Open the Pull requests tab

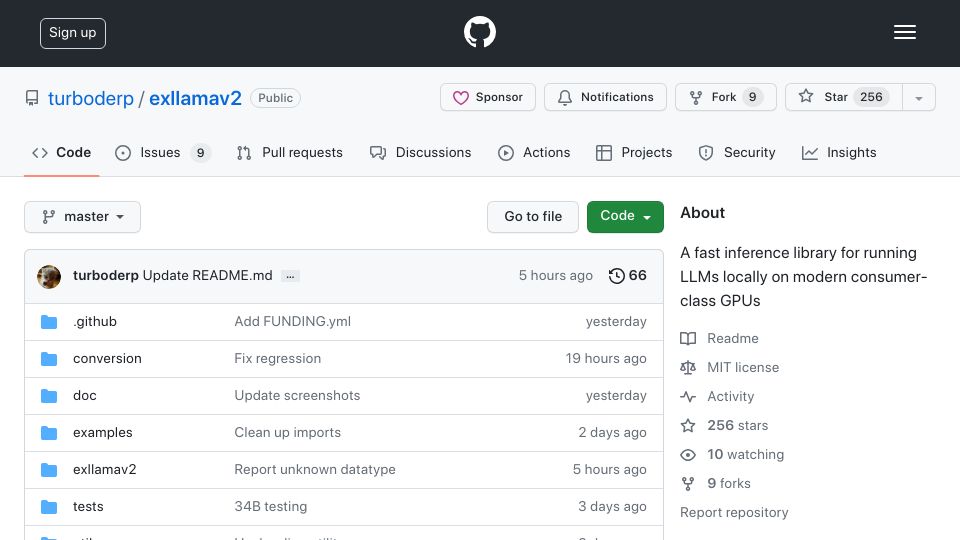point(290,152)
